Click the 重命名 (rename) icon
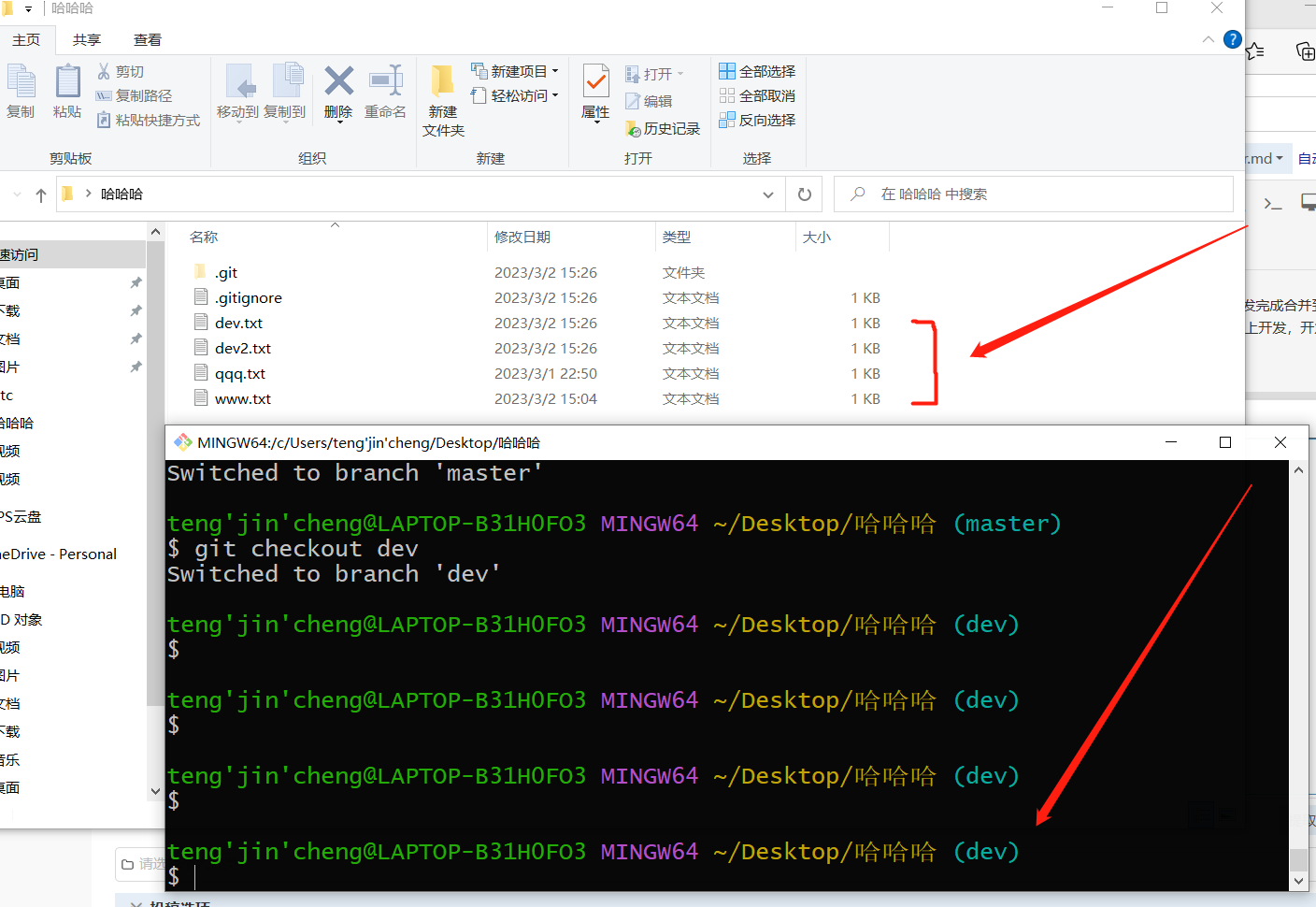The height and width of the screenshot is (907, 1316). 385,80
